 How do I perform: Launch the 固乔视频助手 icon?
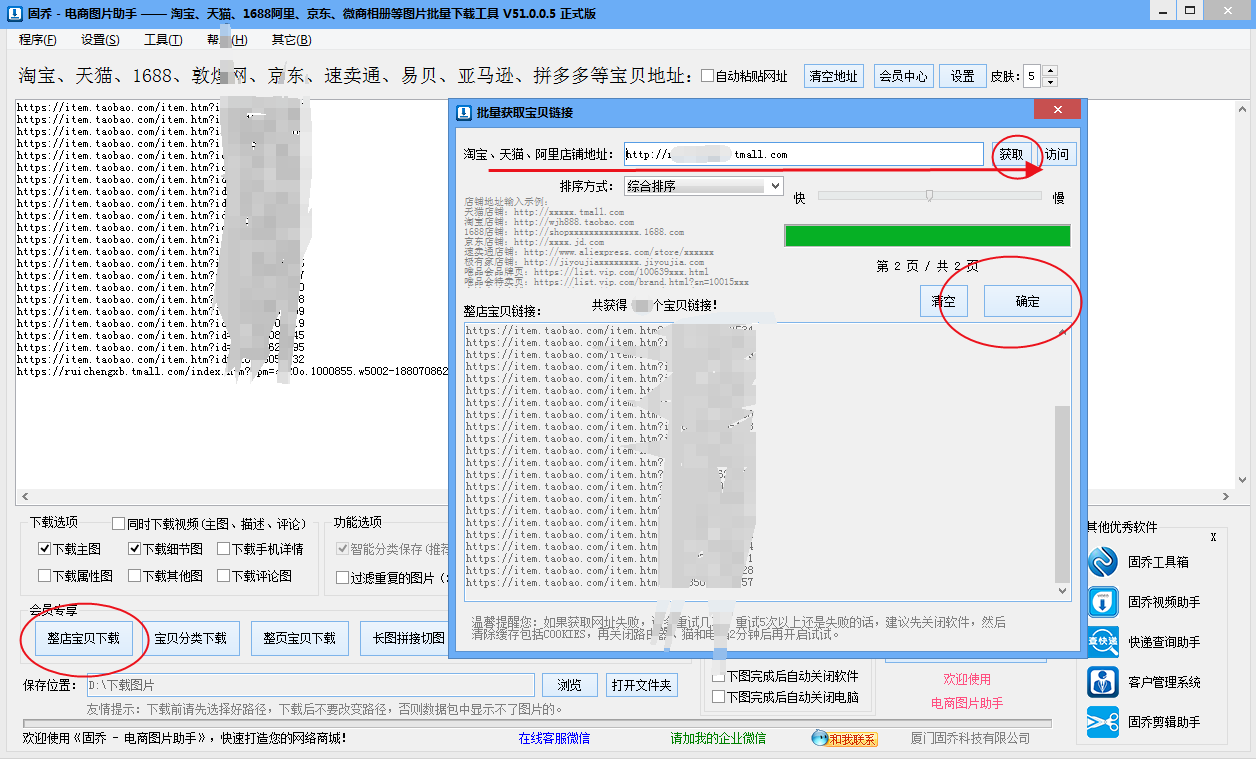[x=1103, y=602]
